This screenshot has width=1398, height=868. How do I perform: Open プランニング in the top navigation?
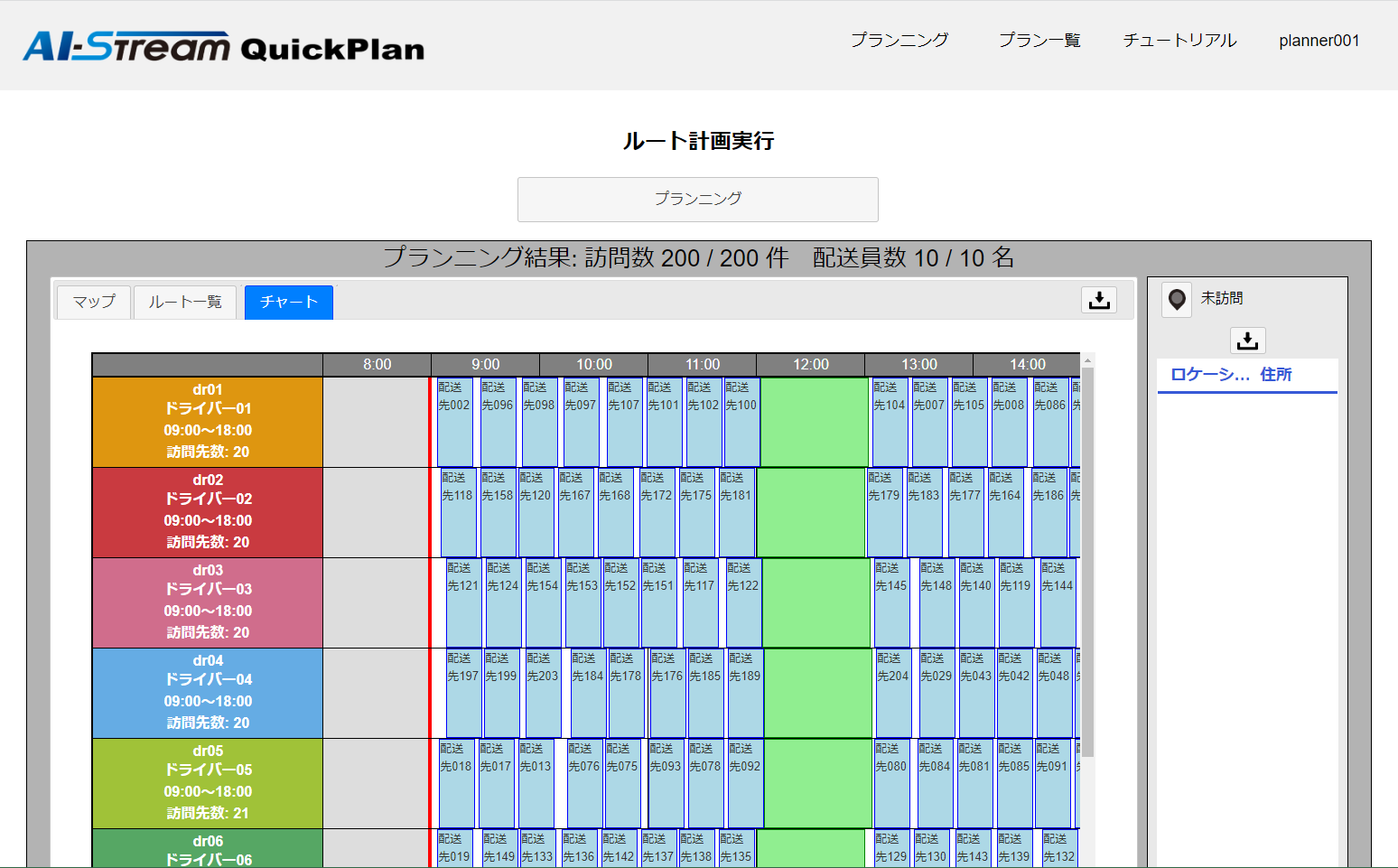[899, 41]
